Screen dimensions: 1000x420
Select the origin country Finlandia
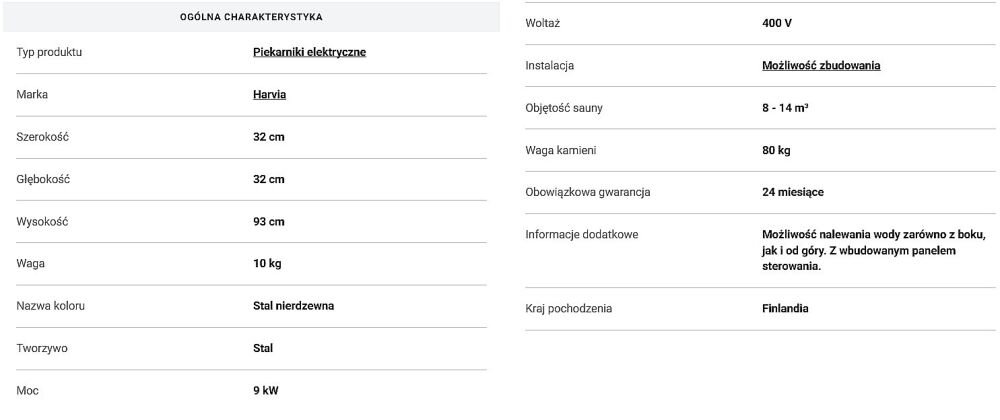[x=785, y=309]
